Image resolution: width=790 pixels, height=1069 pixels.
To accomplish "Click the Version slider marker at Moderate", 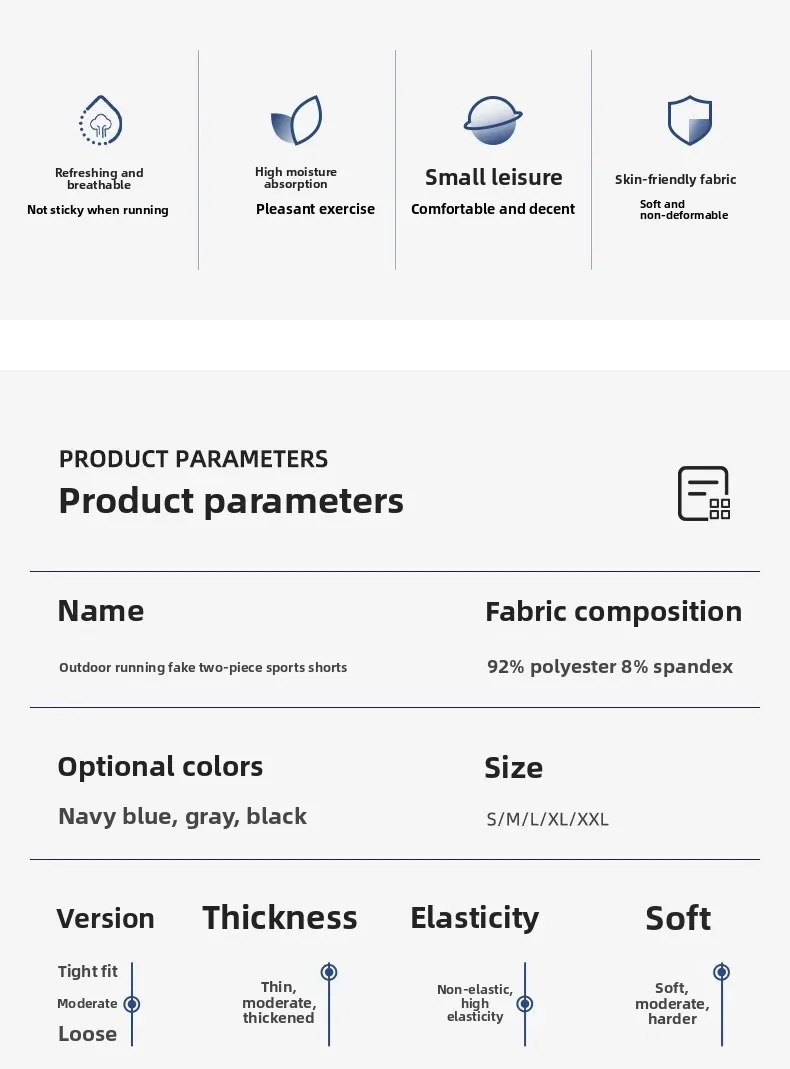I will click(x=132, y=1004).
